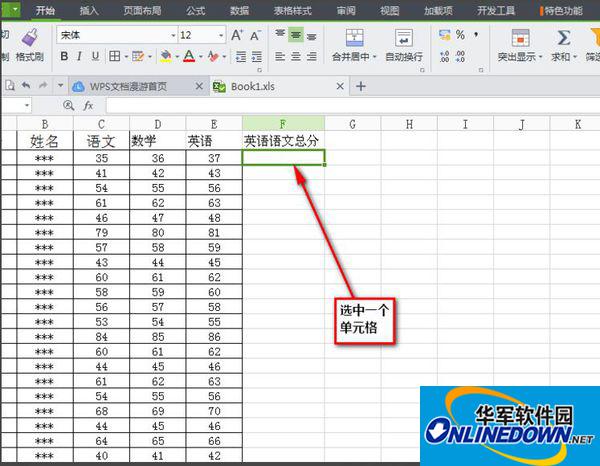The width and height of the screenshot is (600, 466).
Task: Open the 开发工具 ribbon tab
Action: [496, 10]
